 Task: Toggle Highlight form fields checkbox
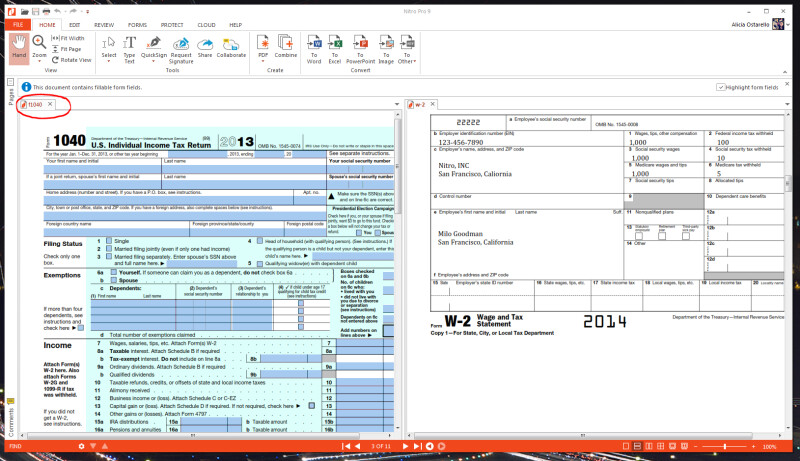[720, 87]
